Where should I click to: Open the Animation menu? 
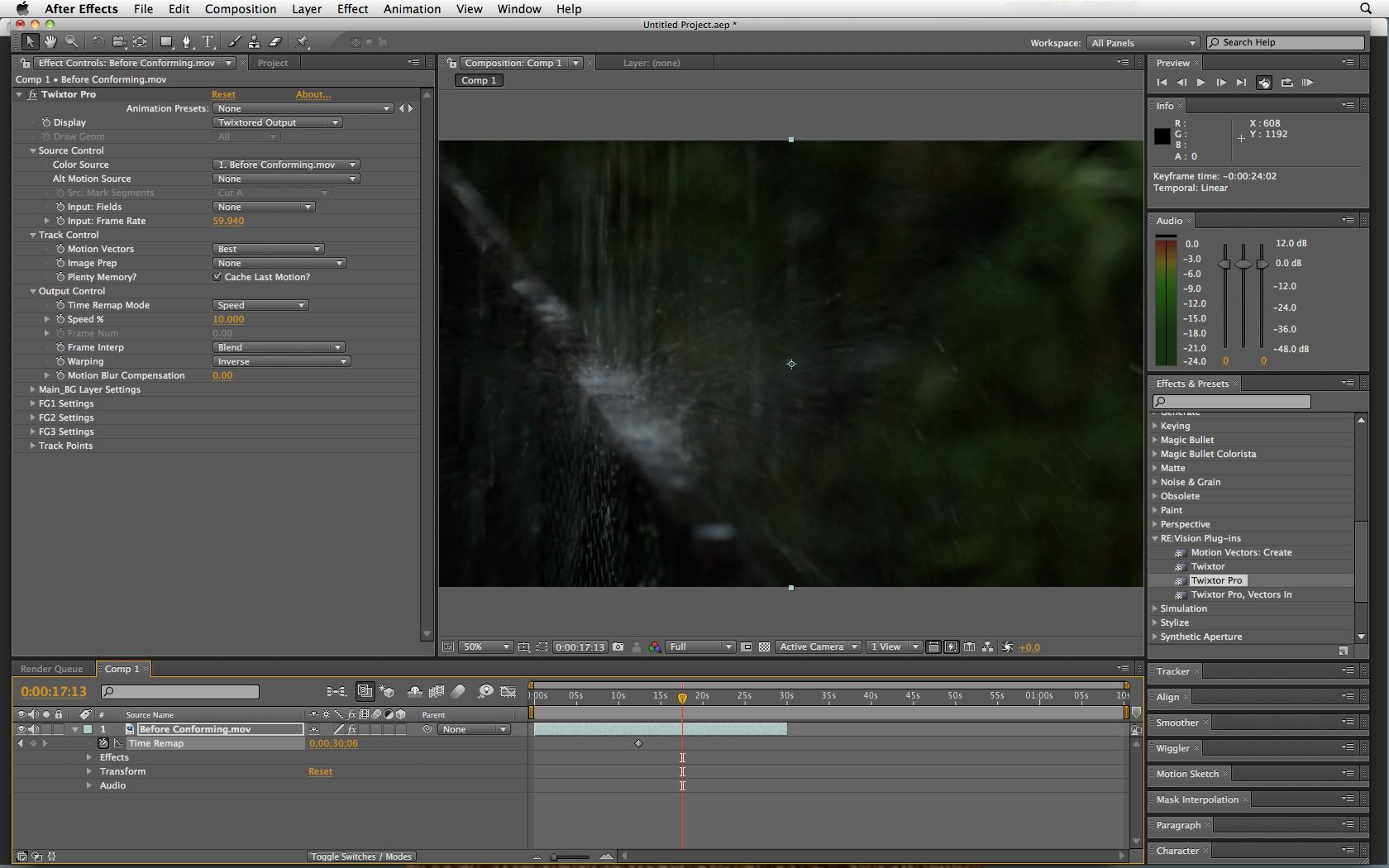coord(412,9)
